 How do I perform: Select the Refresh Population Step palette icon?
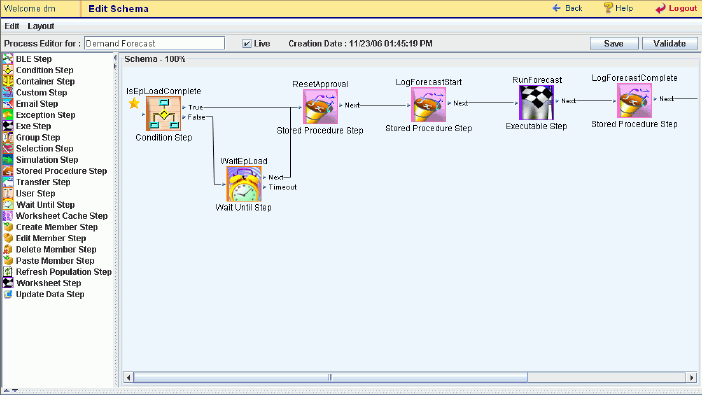tap(8, 271)
